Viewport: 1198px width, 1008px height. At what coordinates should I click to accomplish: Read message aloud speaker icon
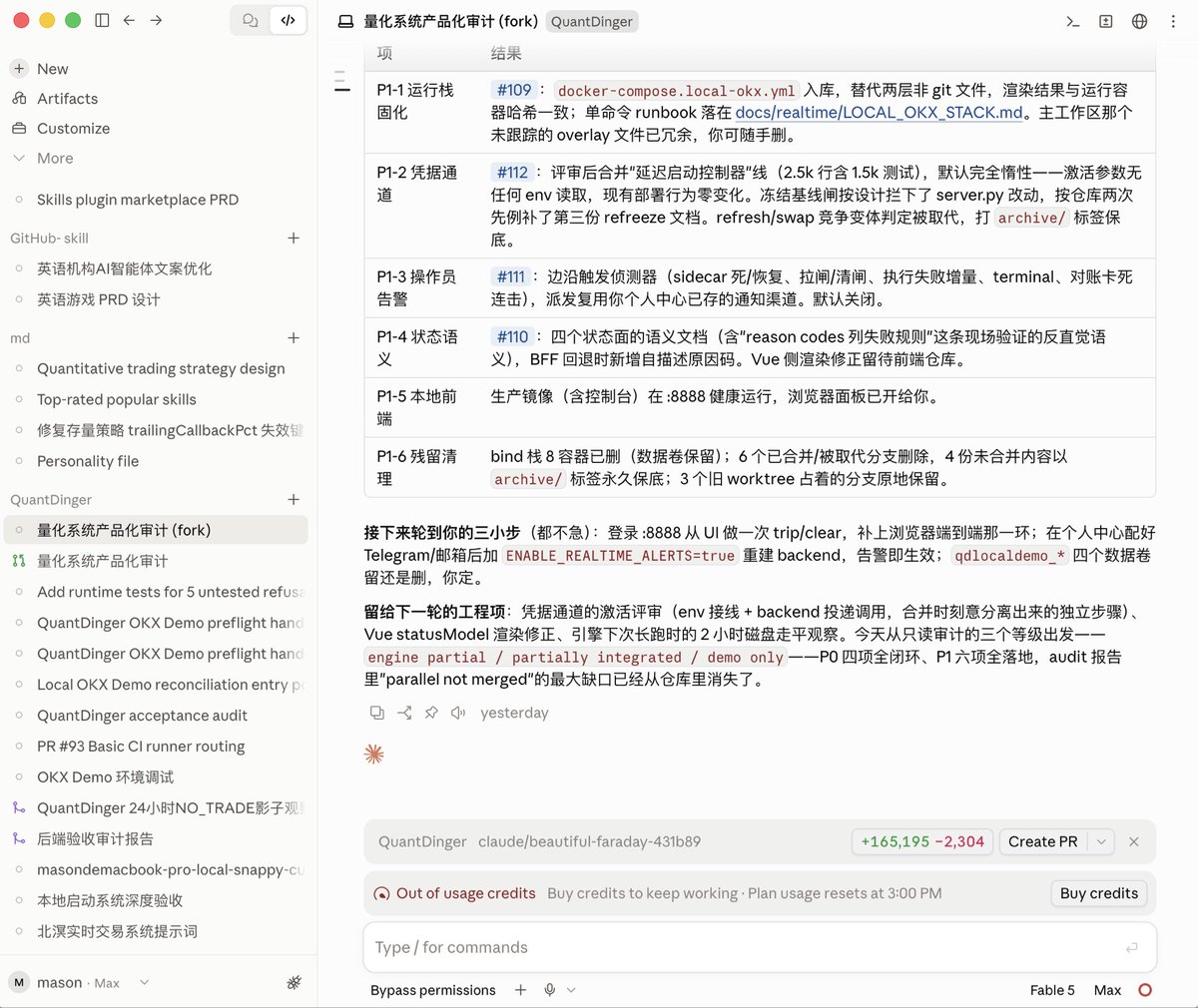(x=458, y=713)
